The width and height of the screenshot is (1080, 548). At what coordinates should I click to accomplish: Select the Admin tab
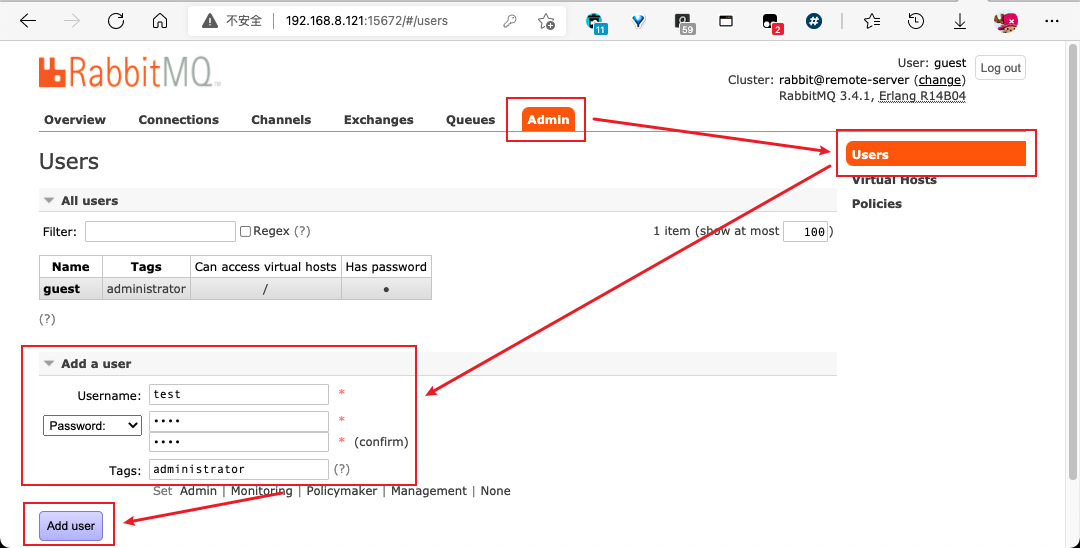(x=548, y=120)
